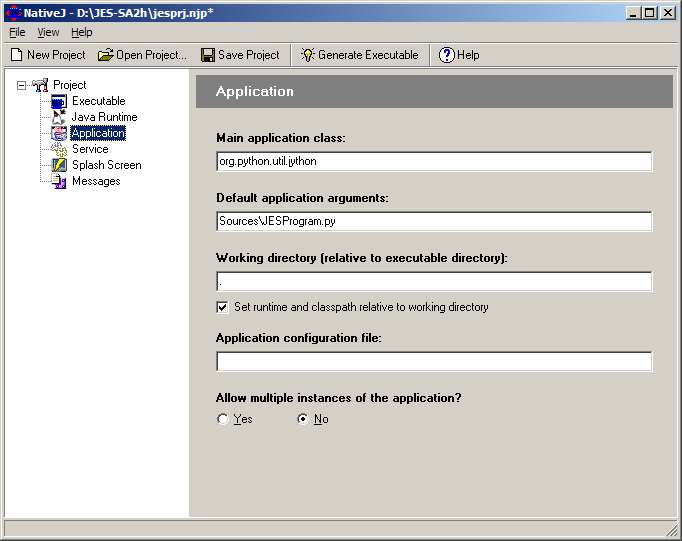Screen dimensions: 682x541
Task: Click the Main application class field
Action: [x=434, y=161]
